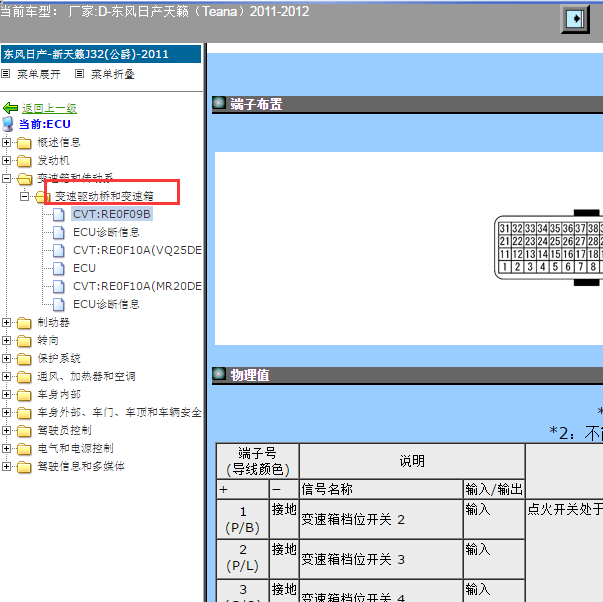603x602 pixels.
Task: Click the arrow icon button at top right
Action: point(575,19)
